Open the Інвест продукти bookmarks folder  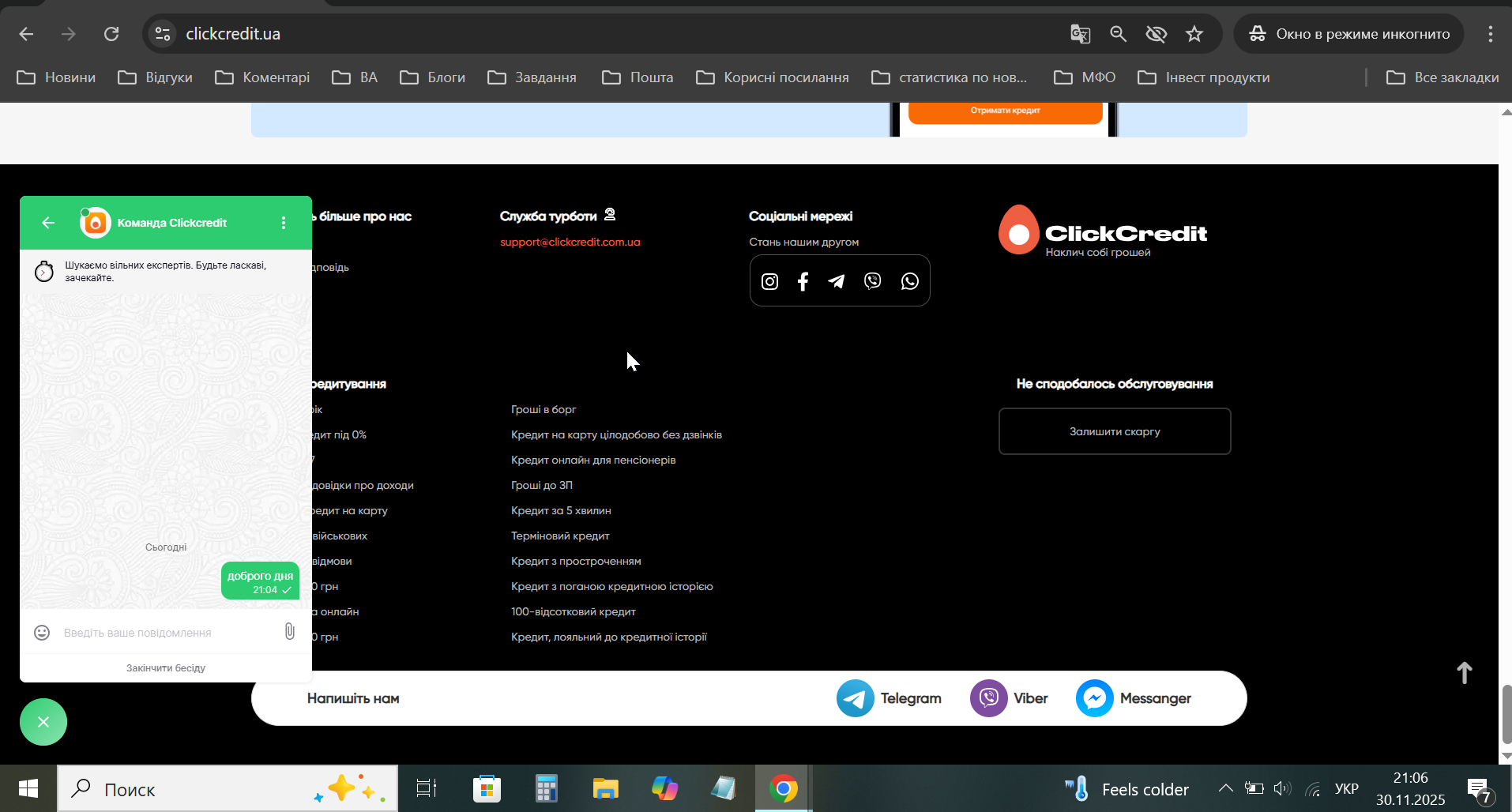1204,77
